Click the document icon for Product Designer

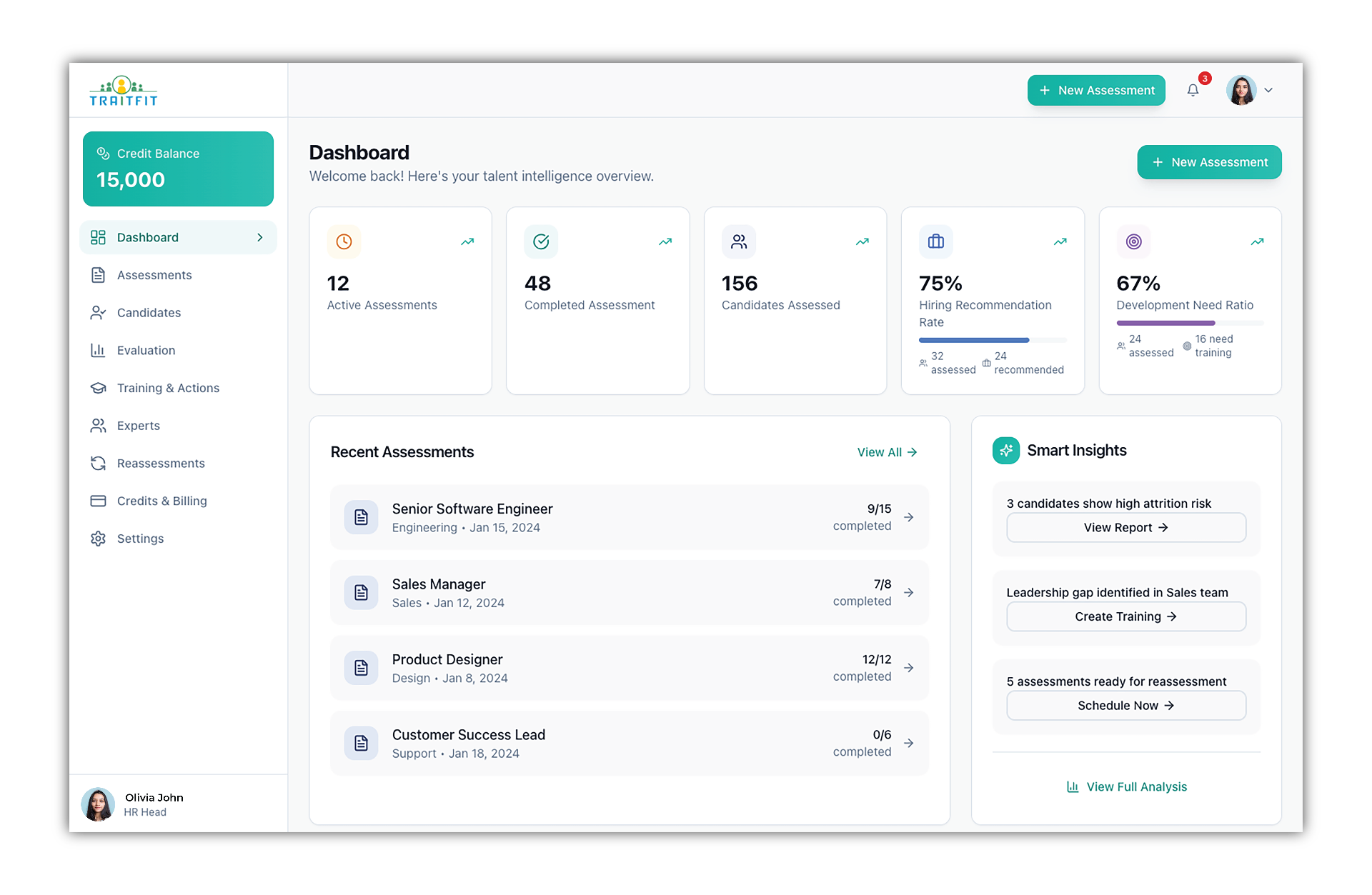click(362, 668)
